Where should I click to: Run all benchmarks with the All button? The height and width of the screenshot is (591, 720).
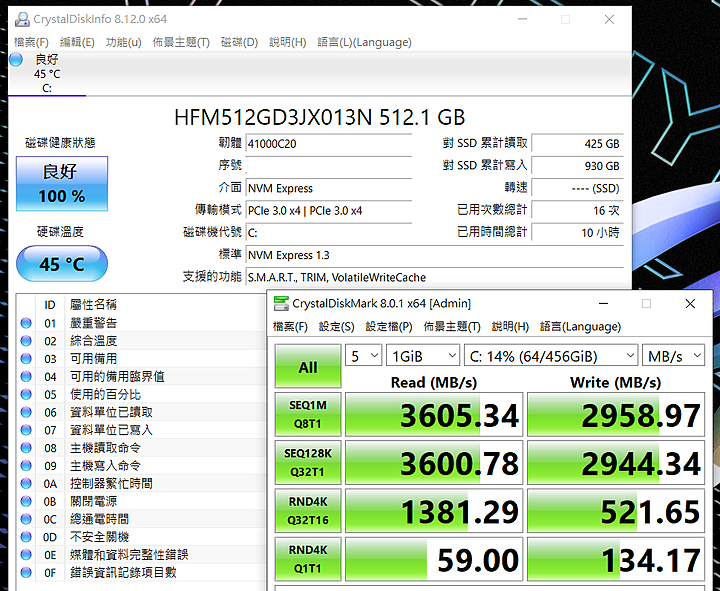click(x=308, y=366)
